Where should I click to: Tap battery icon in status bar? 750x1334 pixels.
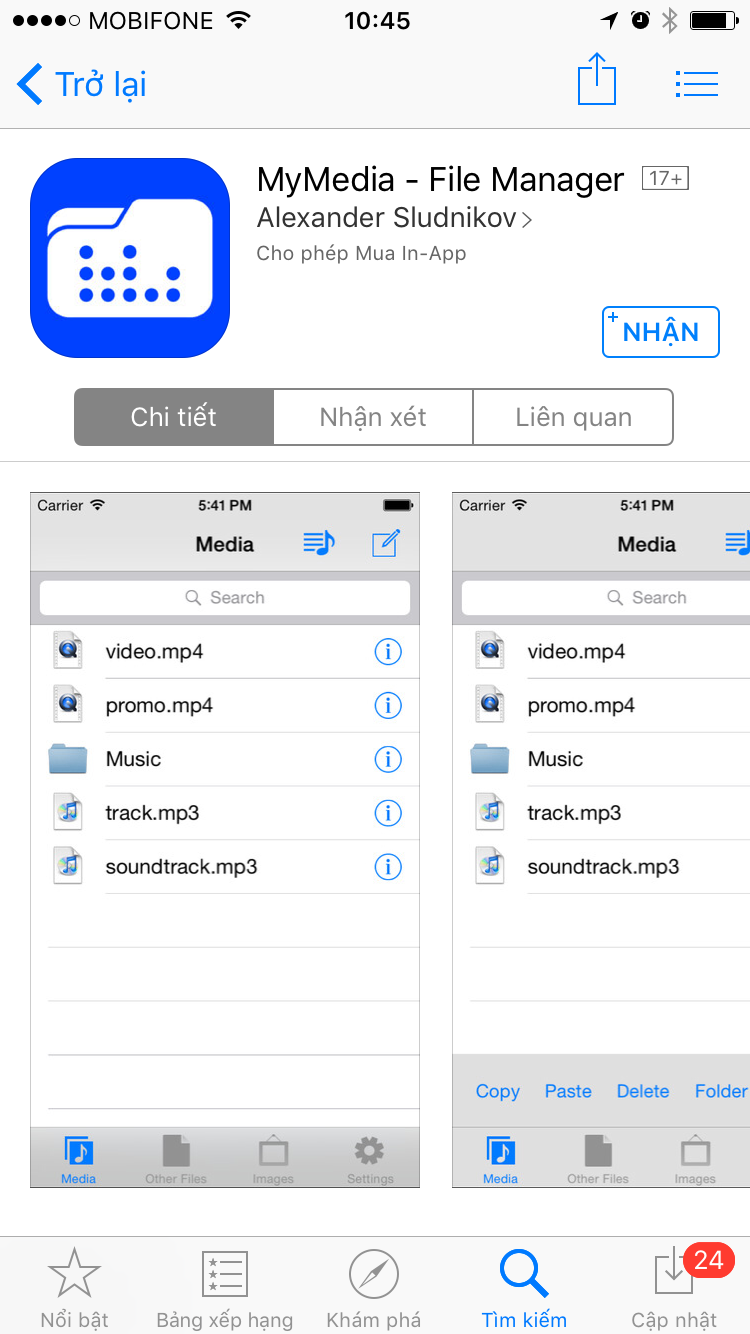coord(714,20)
